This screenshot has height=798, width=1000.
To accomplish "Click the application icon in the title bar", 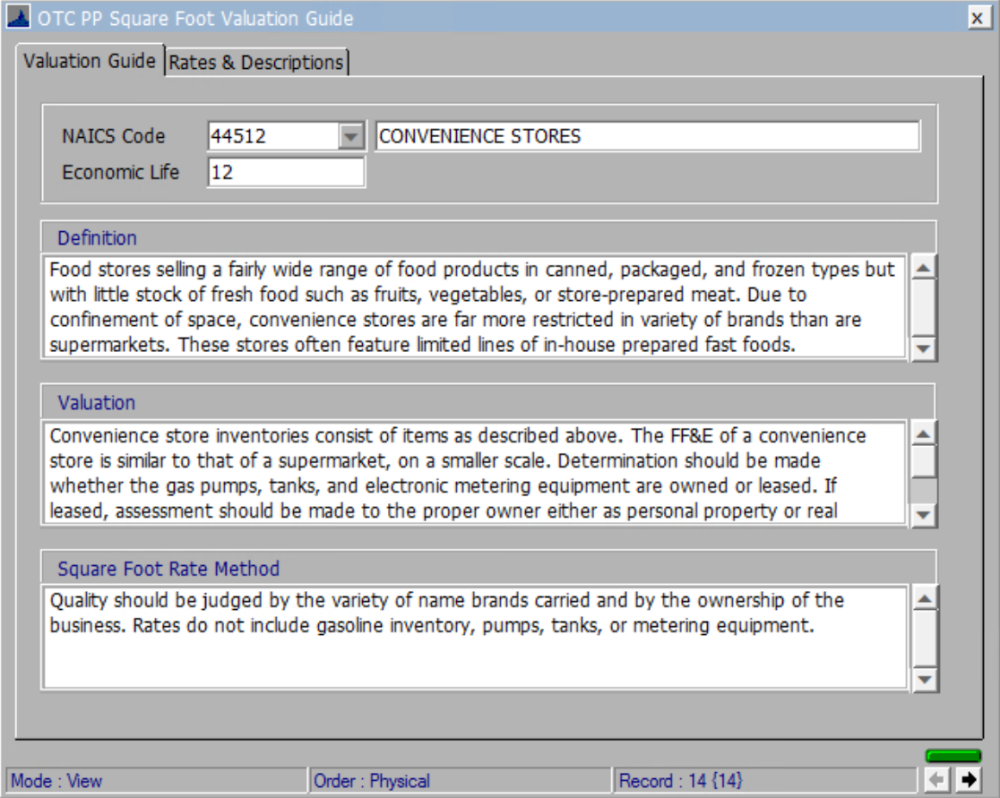I will [x=20, y=17].
